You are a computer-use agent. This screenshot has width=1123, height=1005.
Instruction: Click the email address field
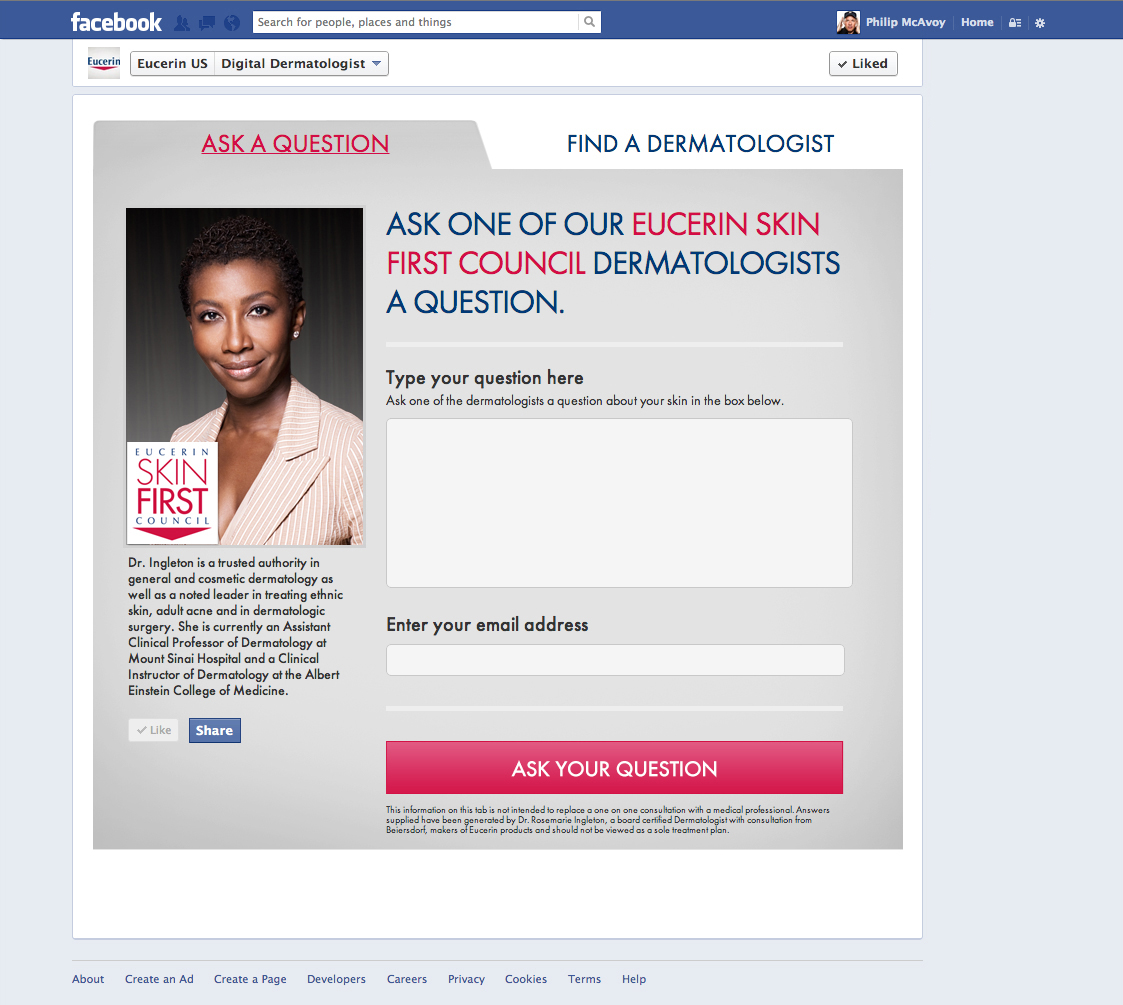point(615,660)
